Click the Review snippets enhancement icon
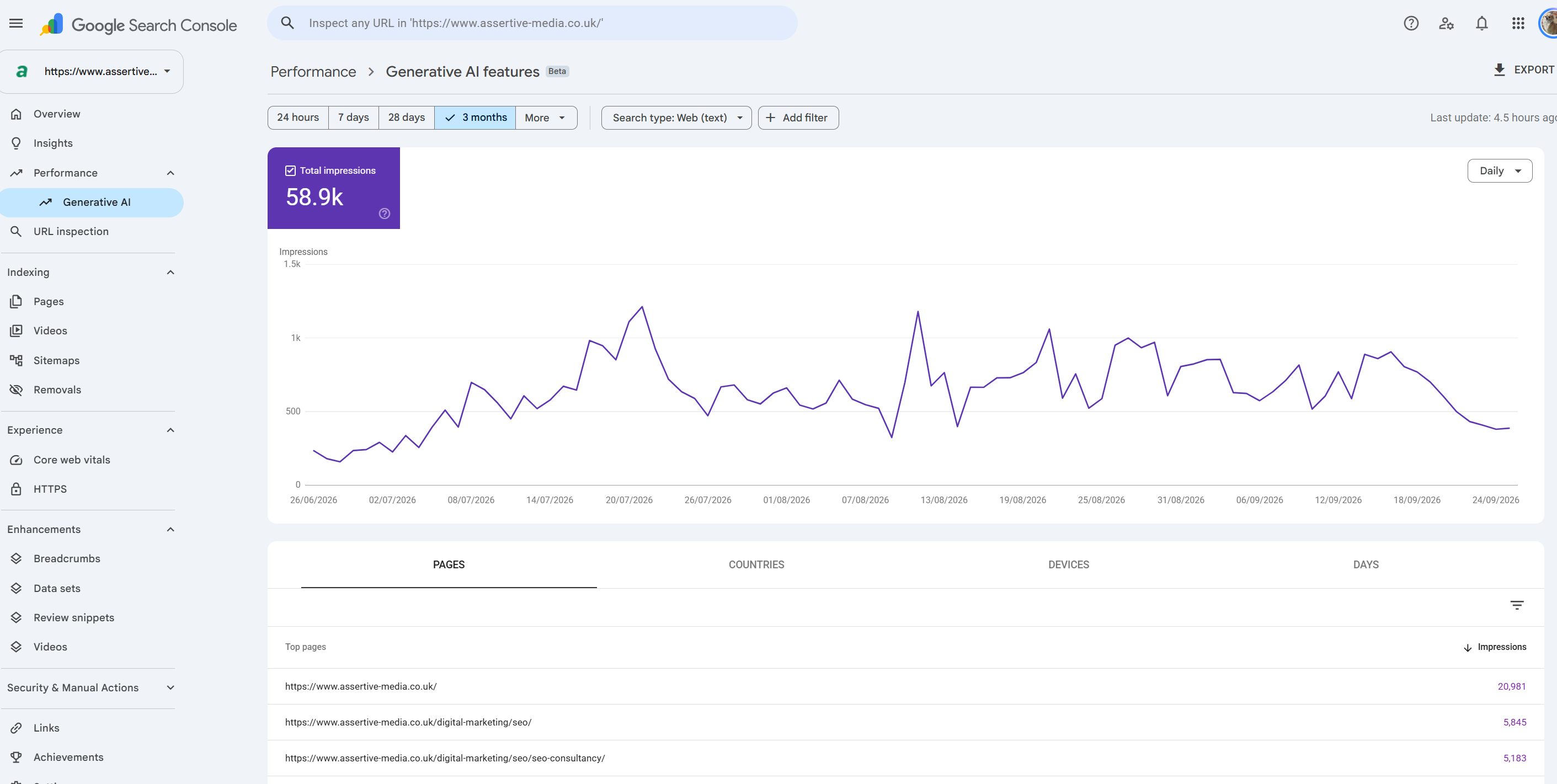This screenshot has height=784, width=1557. click(17, 617)
